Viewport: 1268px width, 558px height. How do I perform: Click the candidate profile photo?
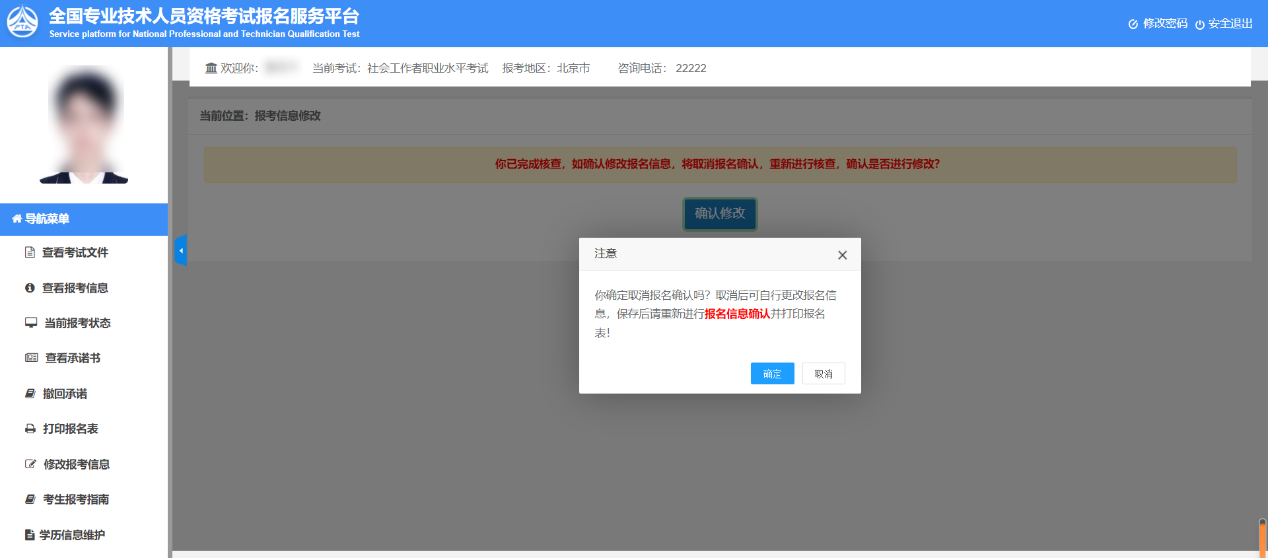[84, 125]
